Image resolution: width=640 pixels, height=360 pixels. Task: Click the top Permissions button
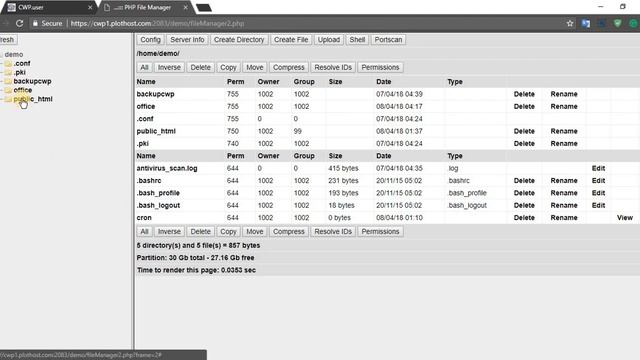380,67
